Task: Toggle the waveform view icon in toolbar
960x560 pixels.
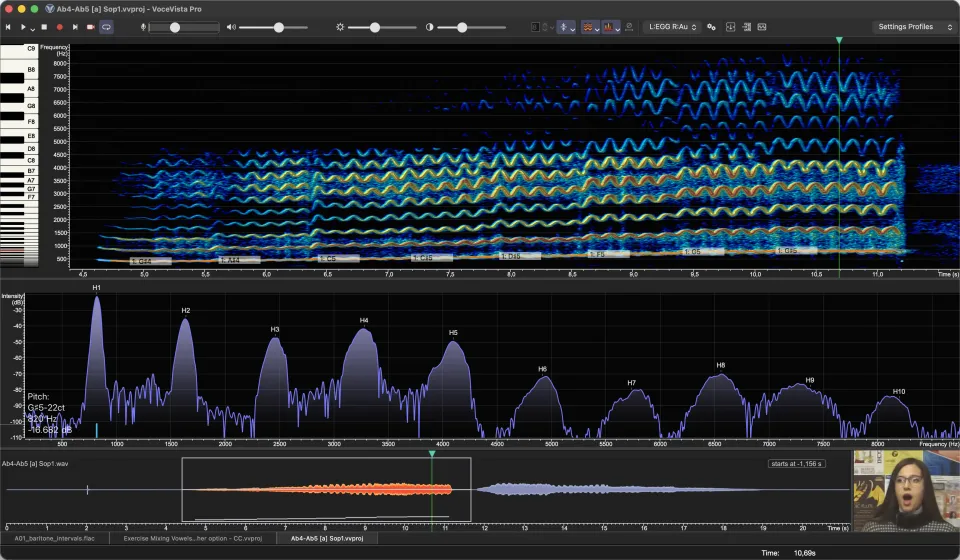Action: point(535,27)
